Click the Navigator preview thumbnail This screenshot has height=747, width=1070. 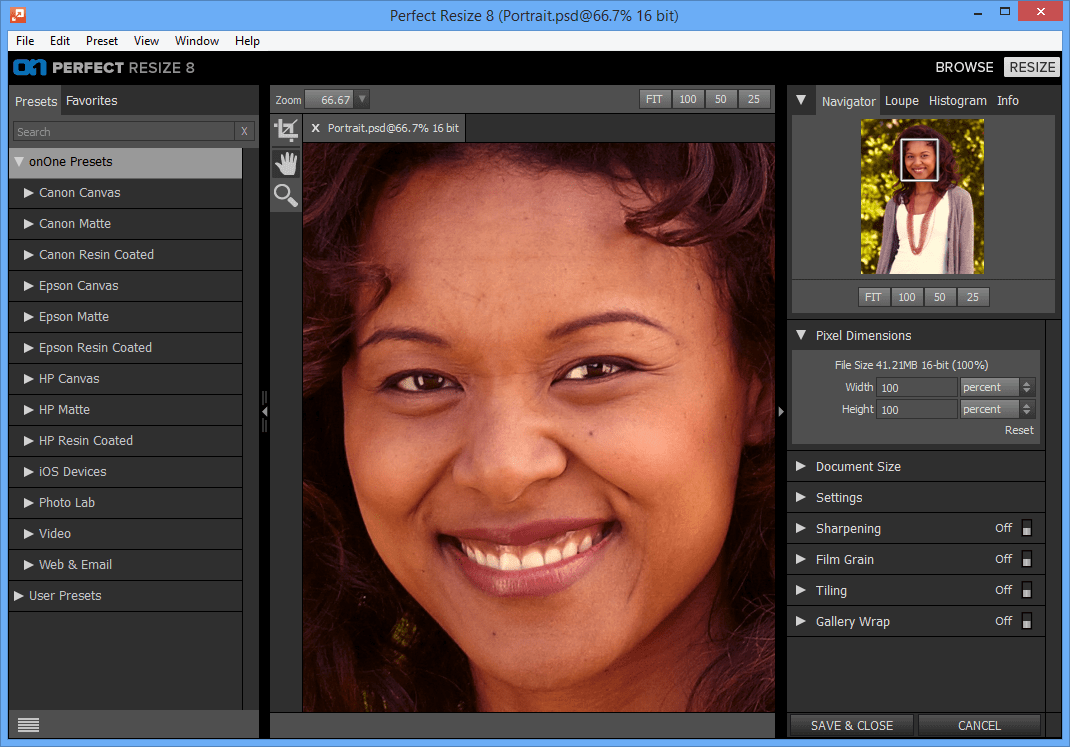pyautogui.click(x=922, y=196)
